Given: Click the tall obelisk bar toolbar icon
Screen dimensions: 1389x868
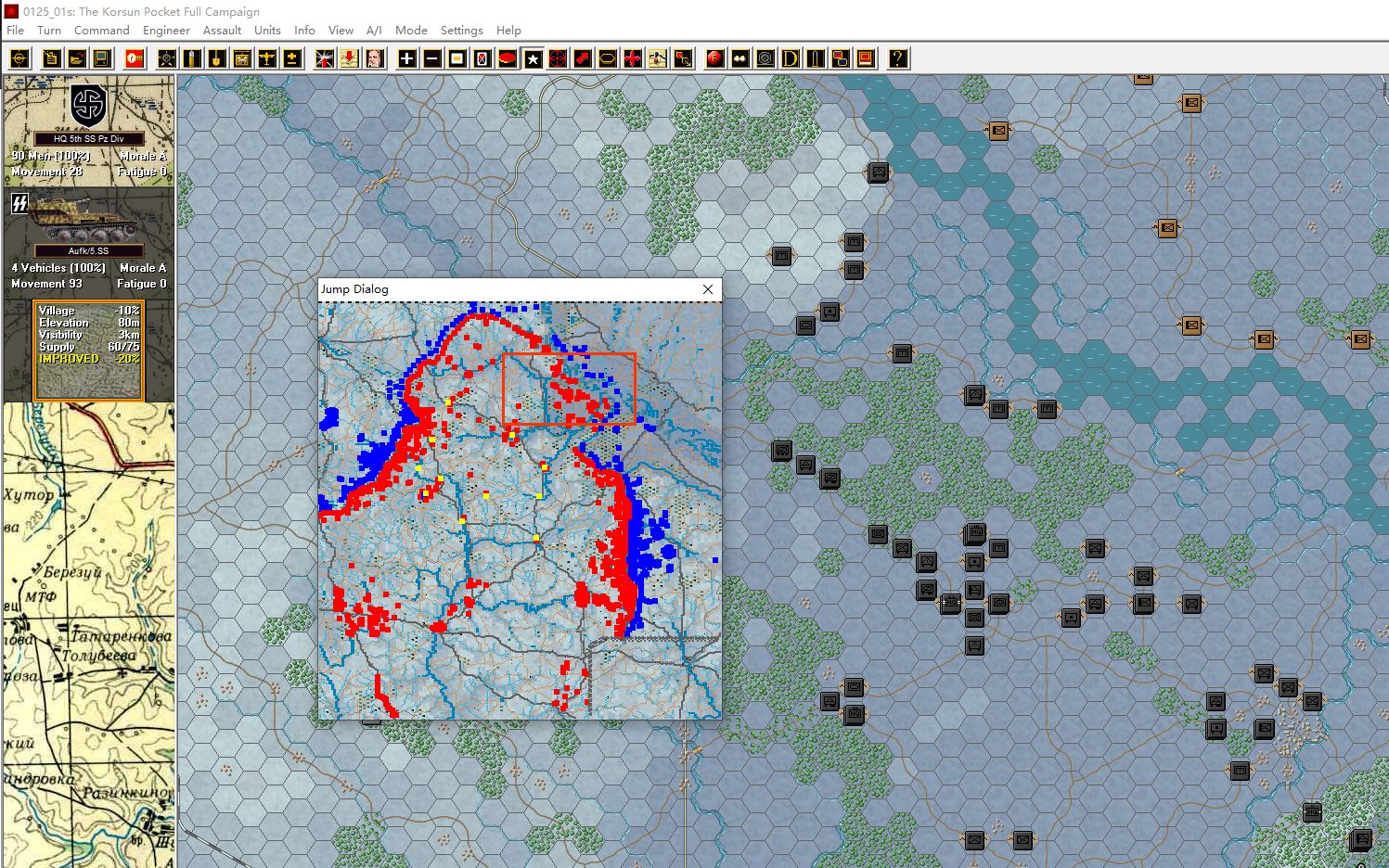Looking at the screenshot, I should coord(815,58).
